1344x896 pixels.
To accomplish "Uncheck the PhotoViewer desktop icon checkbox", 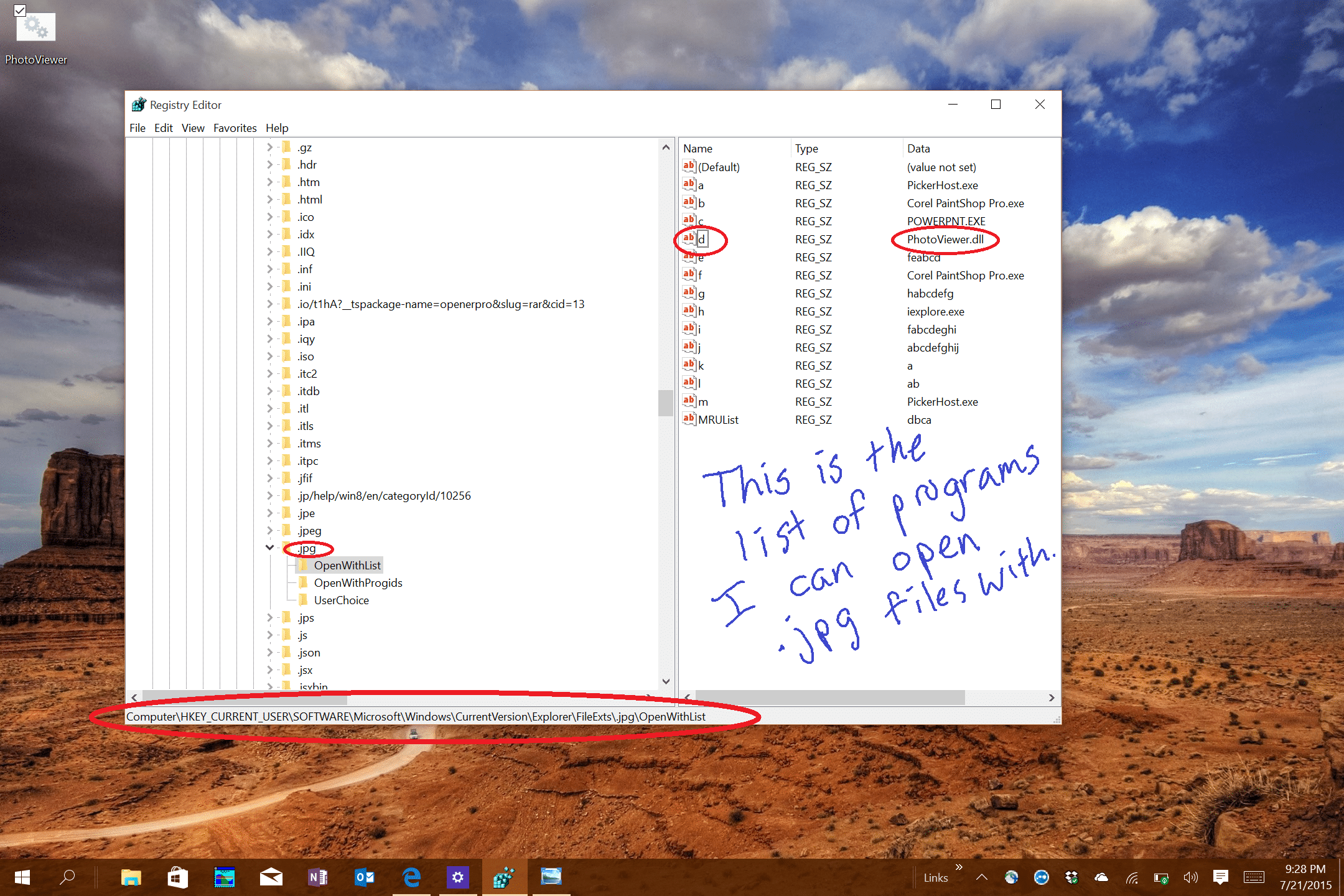I will pos(20,11).
